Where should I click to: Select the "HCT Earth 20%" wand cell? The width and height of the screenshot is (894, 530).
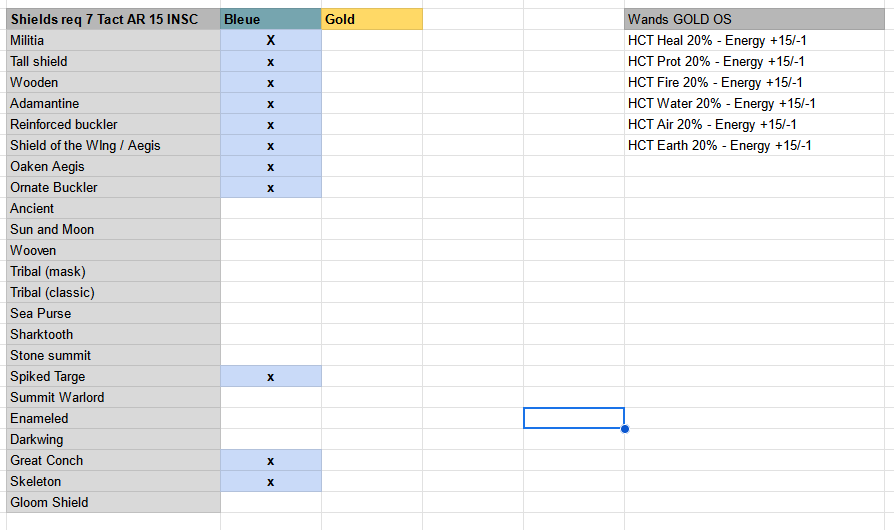(x=721, y=145)
